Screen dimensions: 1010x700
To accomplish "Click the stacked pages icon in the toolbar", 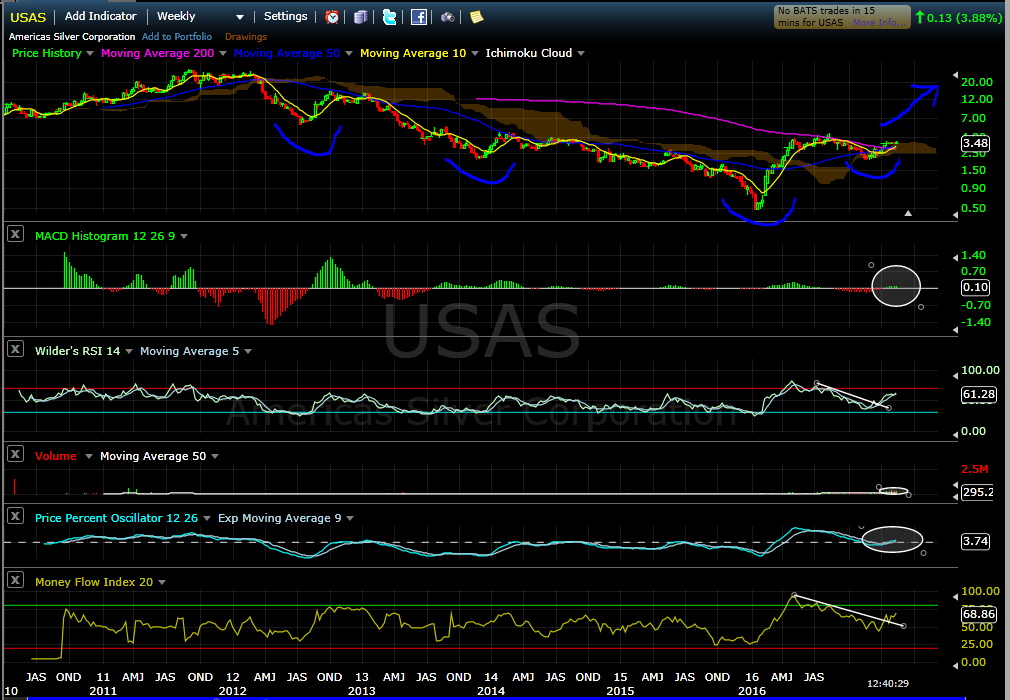I will tap(361, 17).
